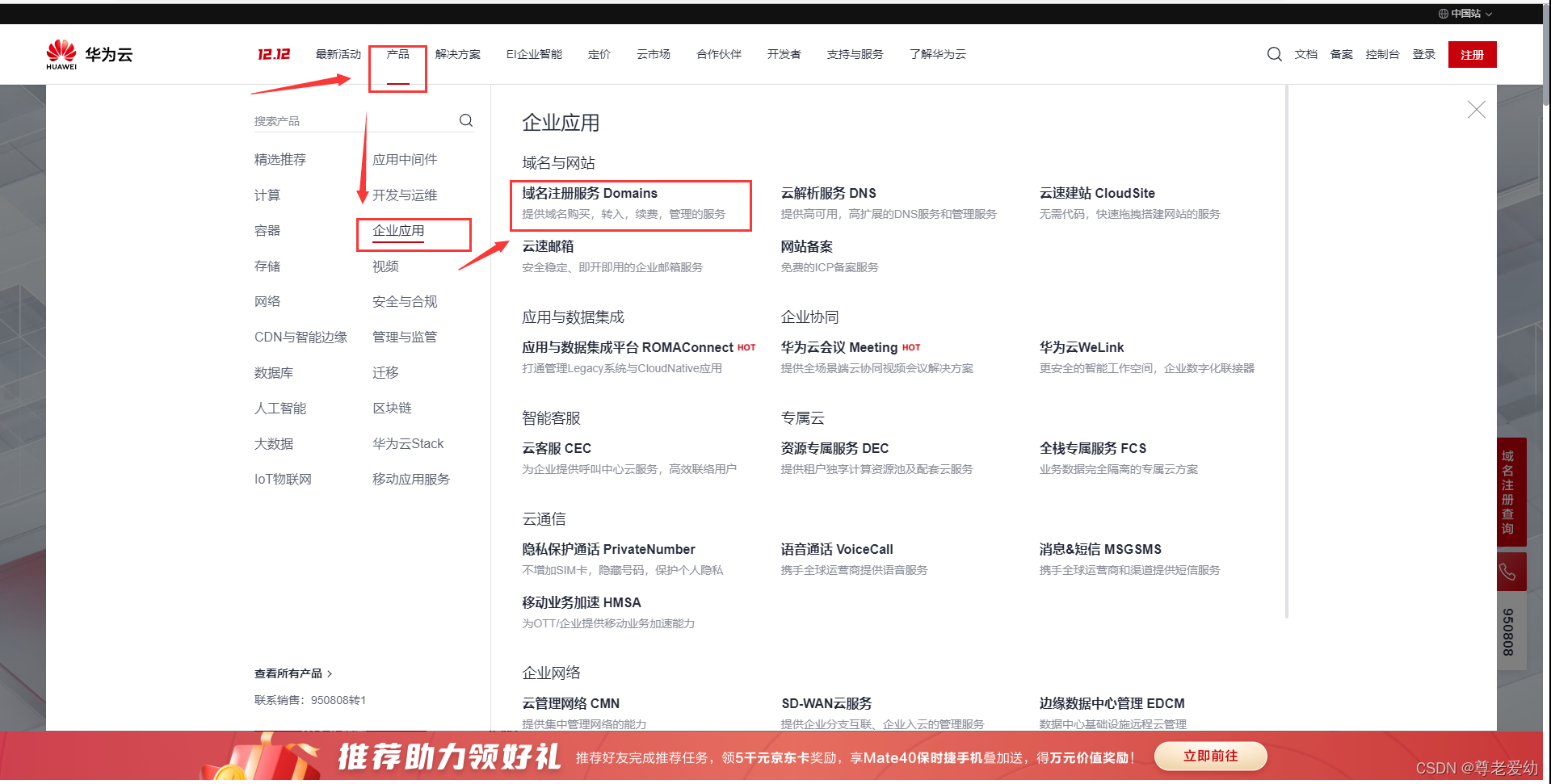Open the EI企业智能 menu
Viewport: 1551px width, 784px height.
[x=534, y=54]
